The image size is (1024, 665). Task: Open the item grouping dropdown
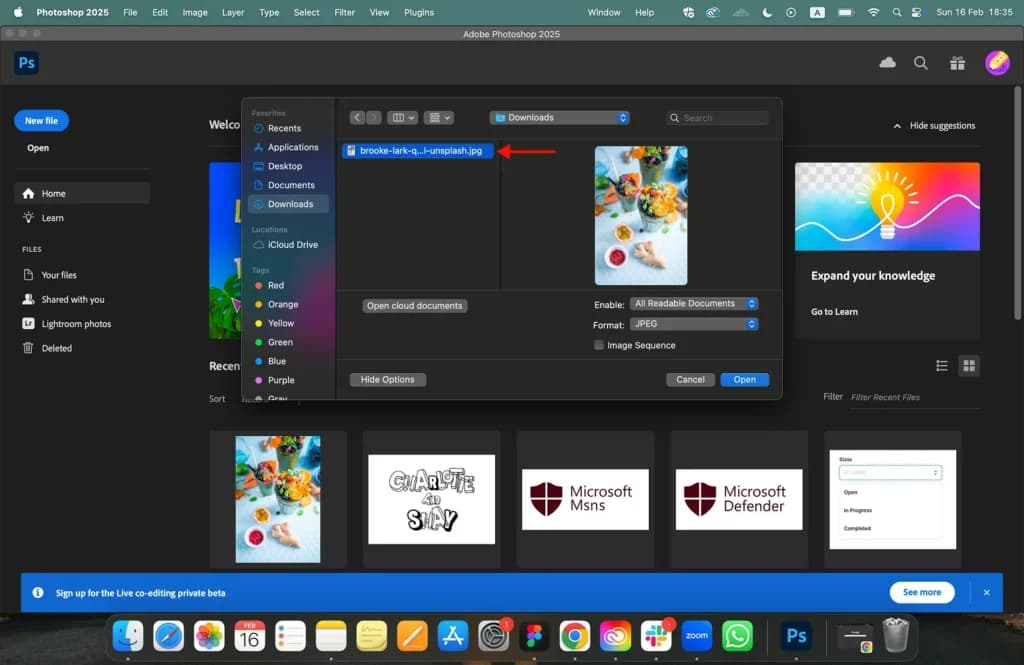pyautogui.click(x=438, y=118)
